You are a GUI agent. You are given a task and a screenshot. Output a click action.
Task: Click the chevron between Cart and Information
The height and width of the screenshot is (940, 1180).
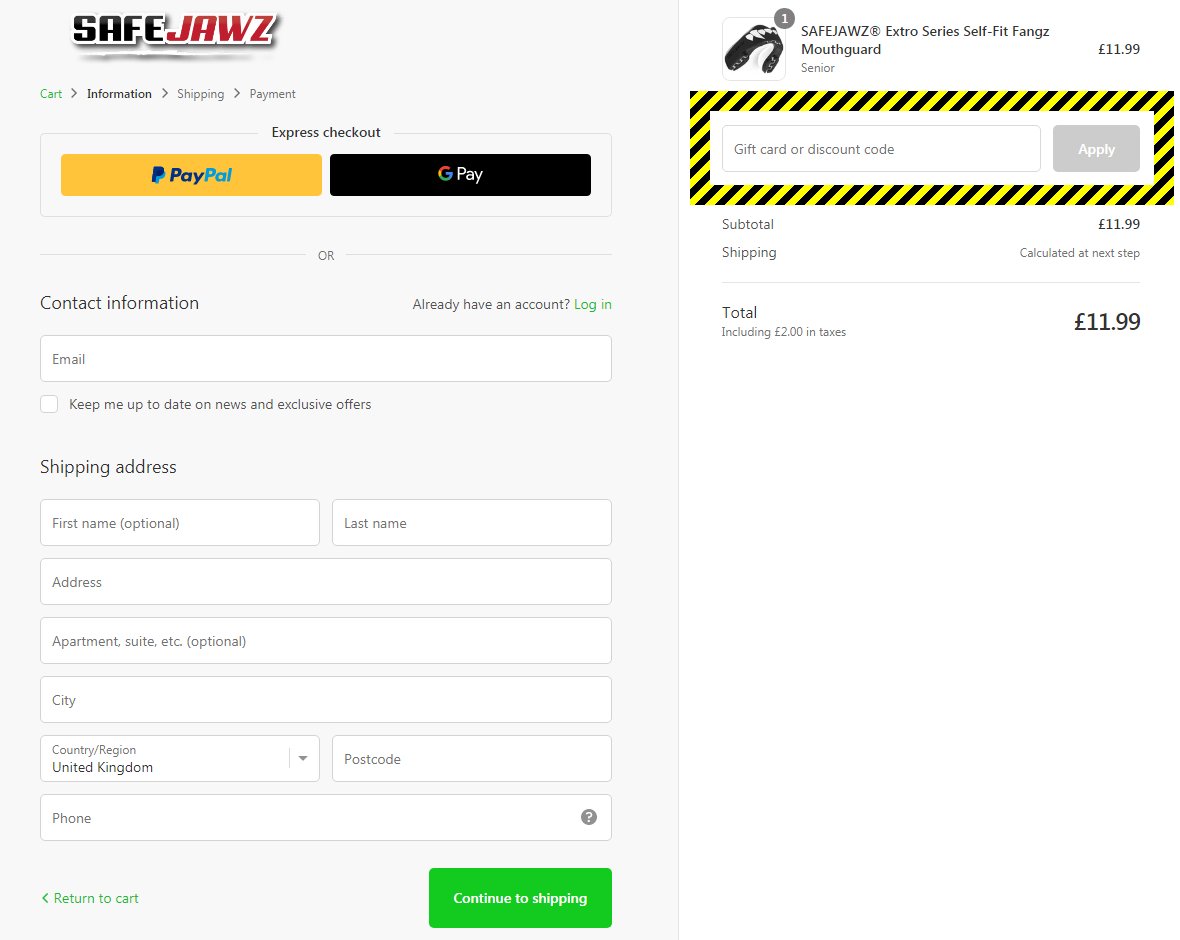click(x=74, y=93)
